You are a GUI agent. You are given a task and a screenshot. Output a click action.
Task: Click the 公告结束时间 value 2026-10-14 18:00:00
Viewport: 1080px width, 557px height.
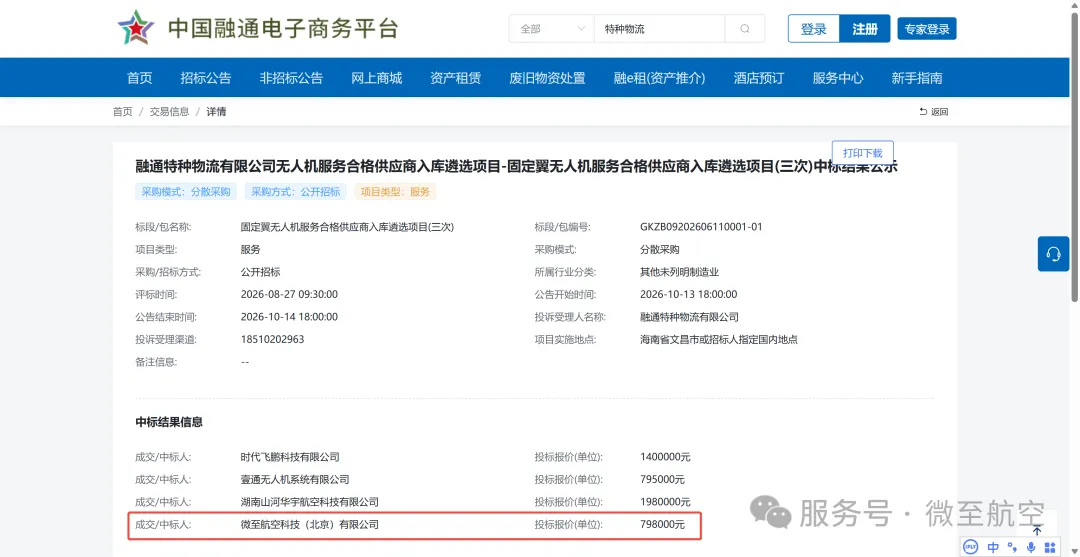289,317
